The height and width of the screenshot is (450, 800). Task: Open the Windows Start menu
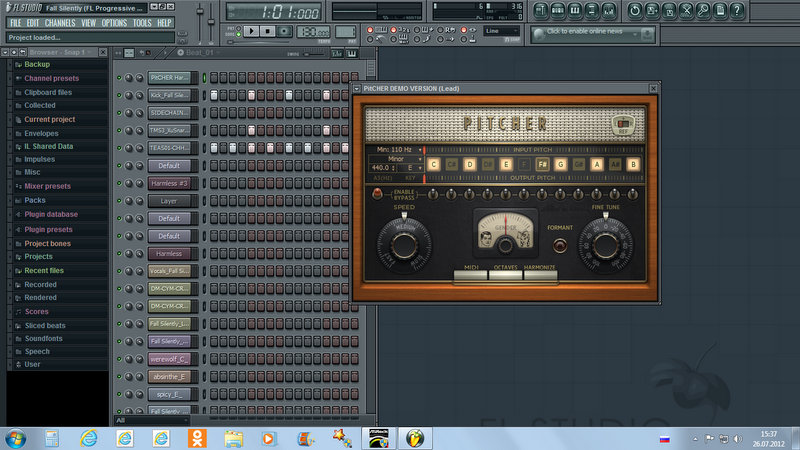[x=15, y=438]
